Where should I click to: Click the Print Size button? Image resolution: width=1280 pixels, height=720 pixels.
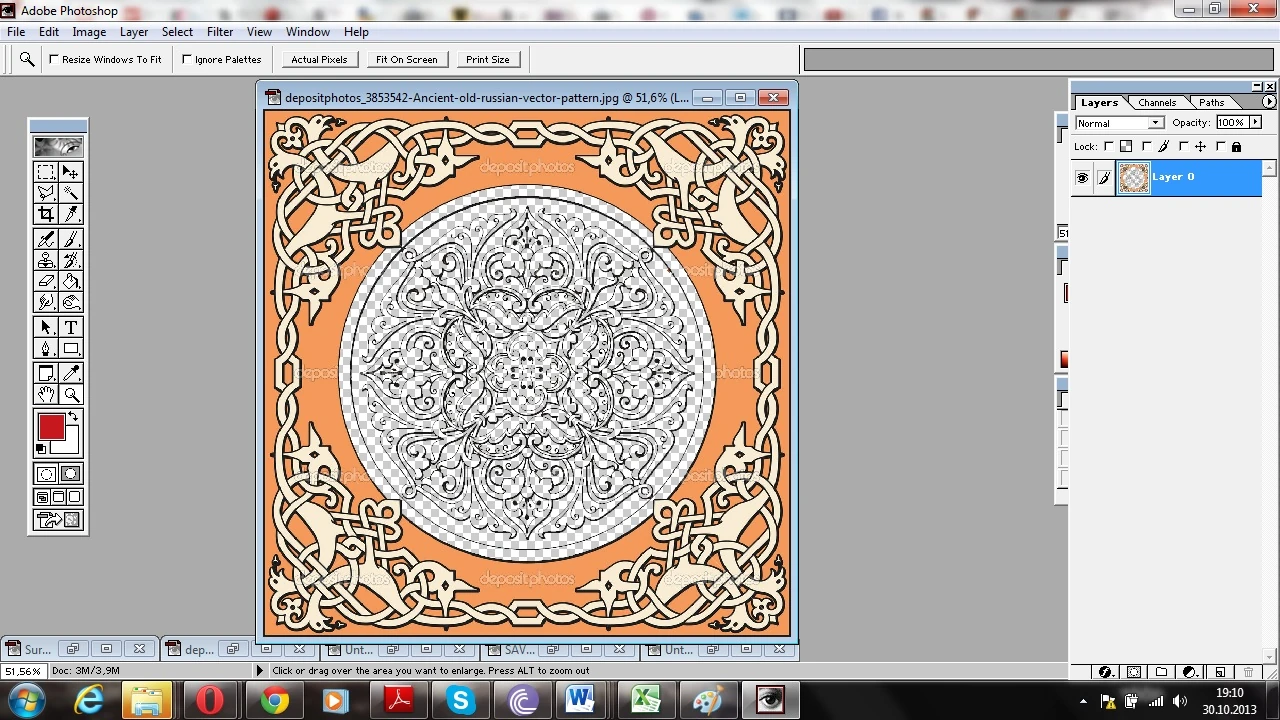488,59
